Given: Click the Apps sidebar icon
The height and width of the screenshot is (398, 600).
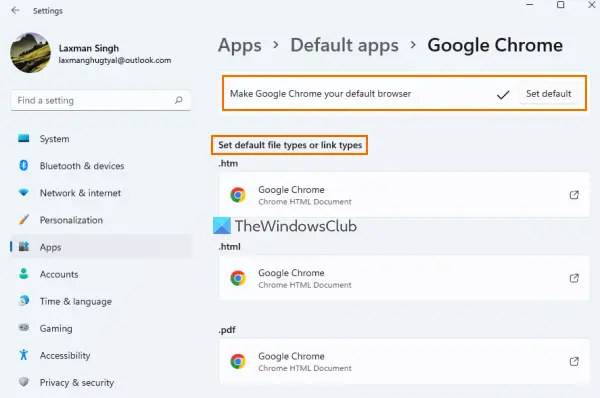Looking at the screenshot, I should click(x=24, y=246).
